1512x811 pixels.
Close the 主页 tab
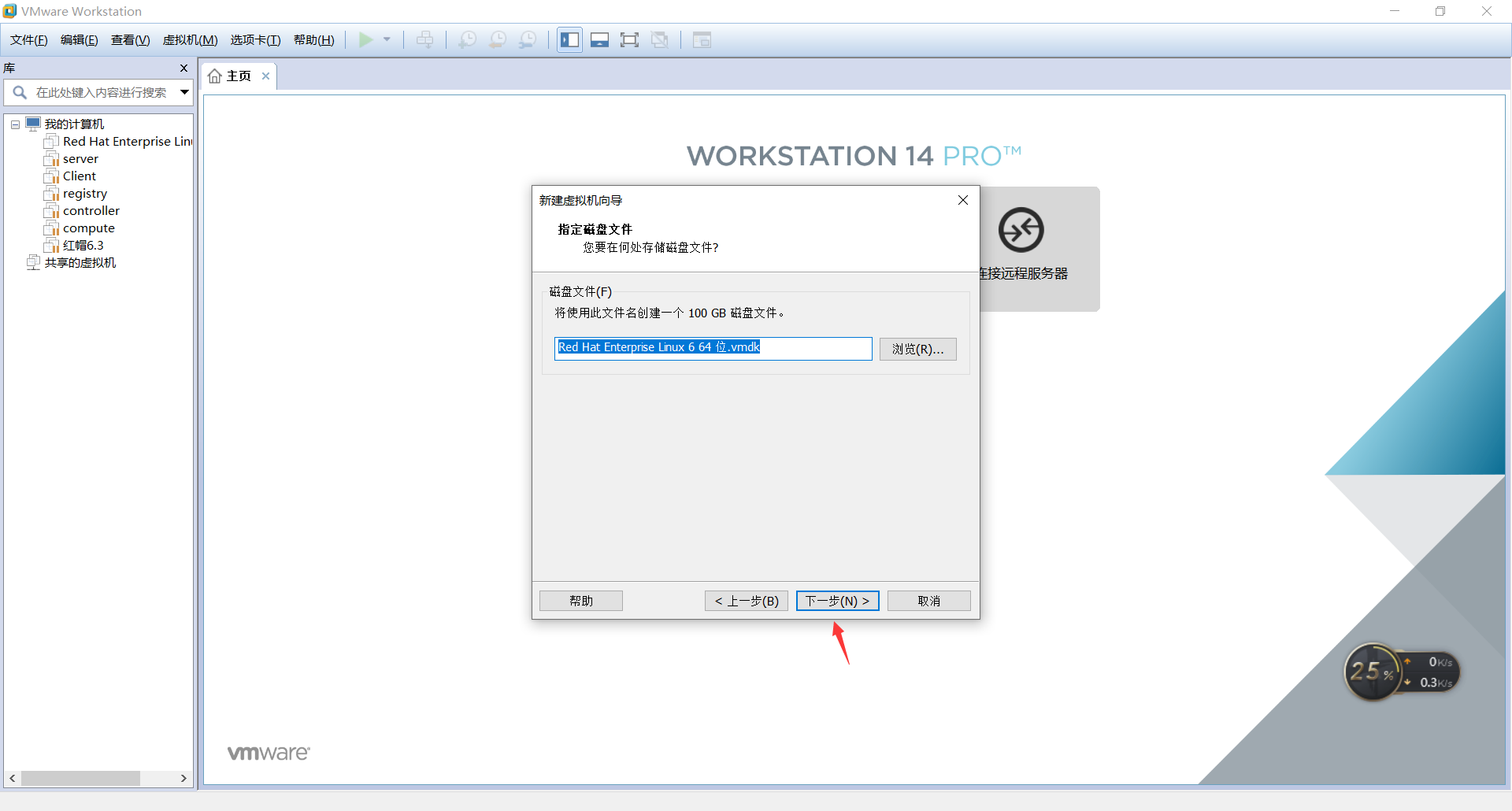[x=266, y=76]
